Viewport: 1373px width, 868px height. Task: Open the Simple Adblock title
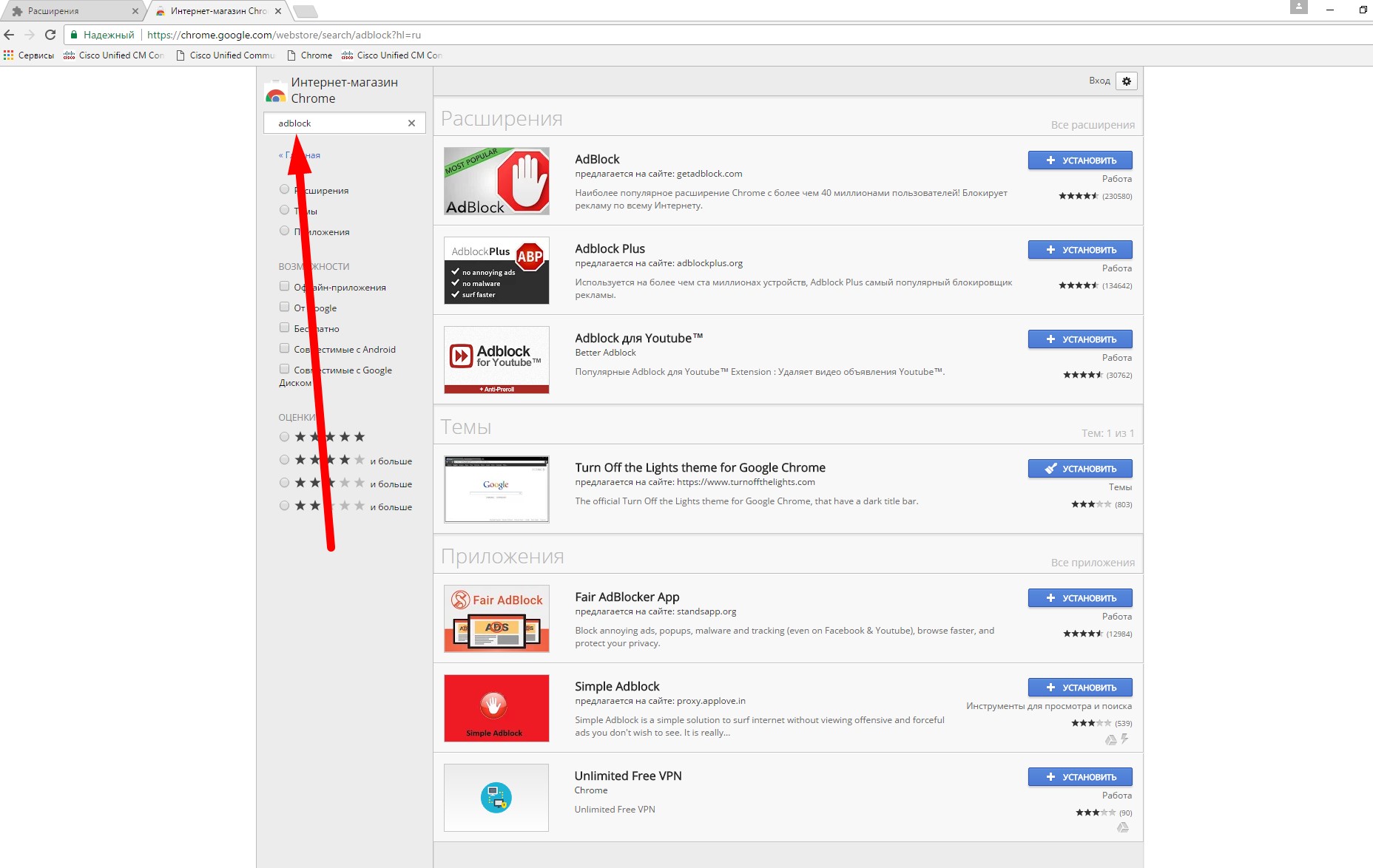[617, 686]
